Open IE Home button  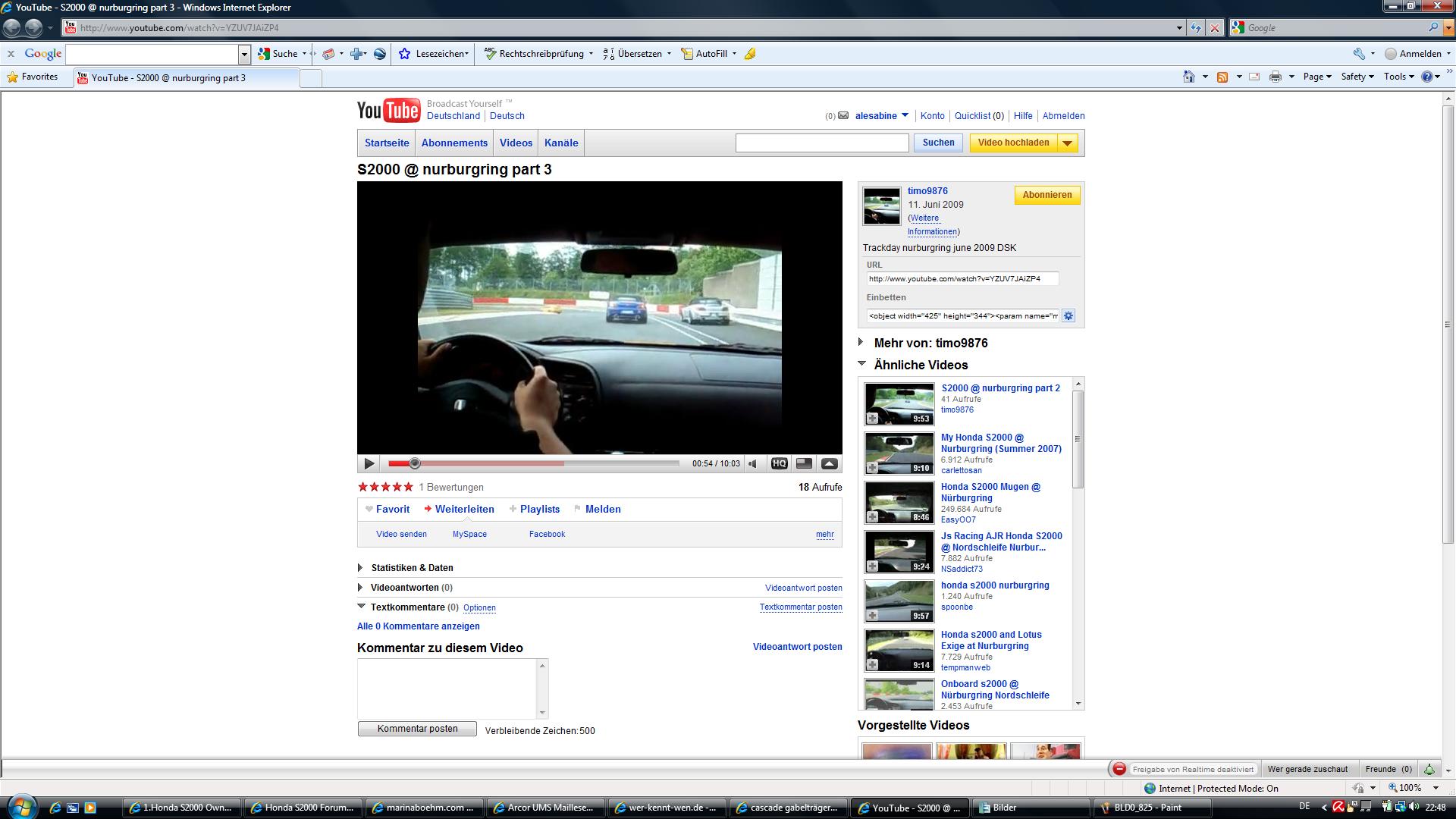[1189, 77]
